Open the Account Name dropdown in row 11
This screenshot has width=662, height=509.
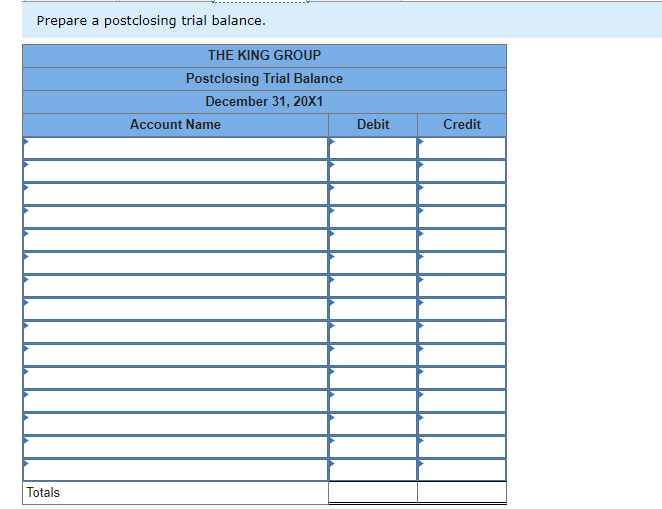(x=176, y=378)
